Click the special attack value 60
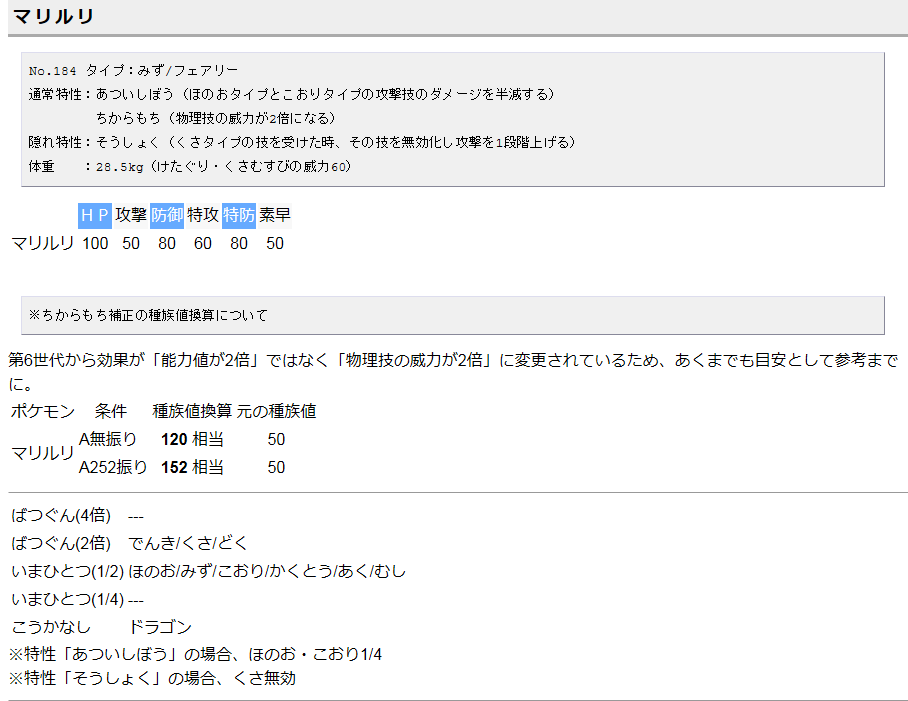The width and height of the screenshot is (908, 701). [203, 244]
